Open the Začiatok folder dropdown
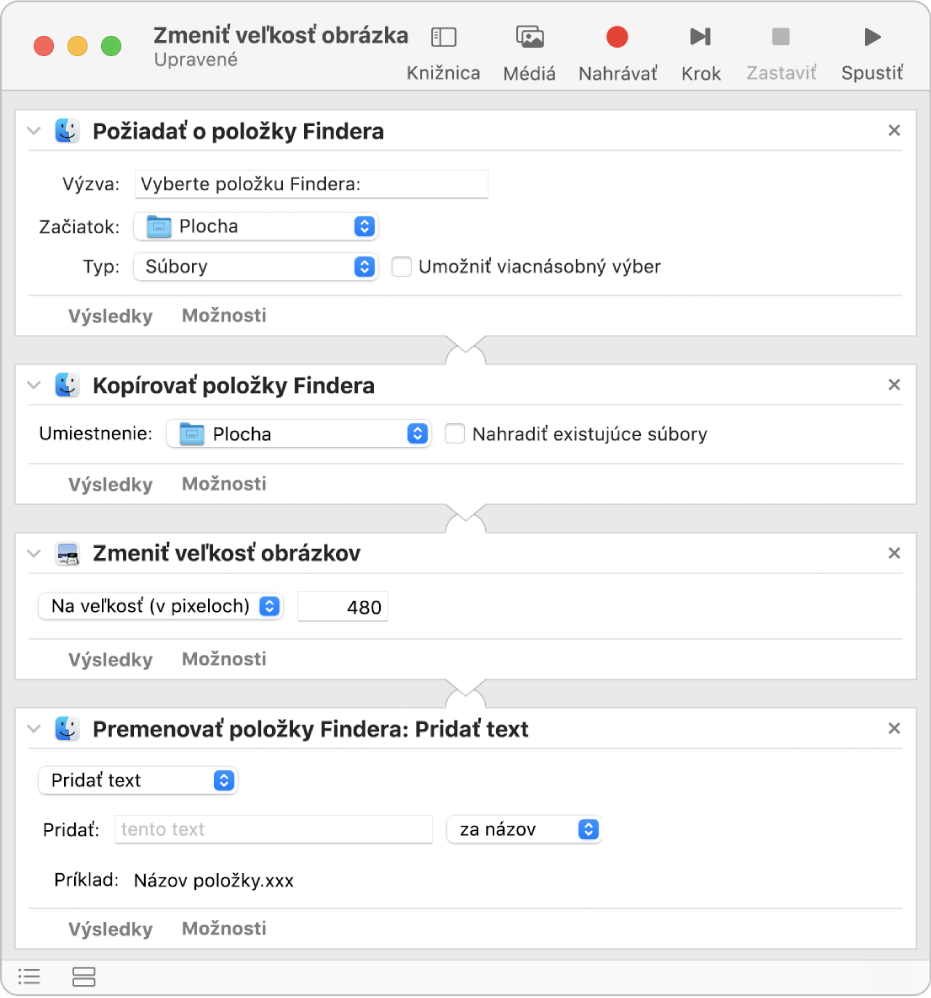Image resolution: width=931 pixels, height=998 pixels. pos(256,227)
